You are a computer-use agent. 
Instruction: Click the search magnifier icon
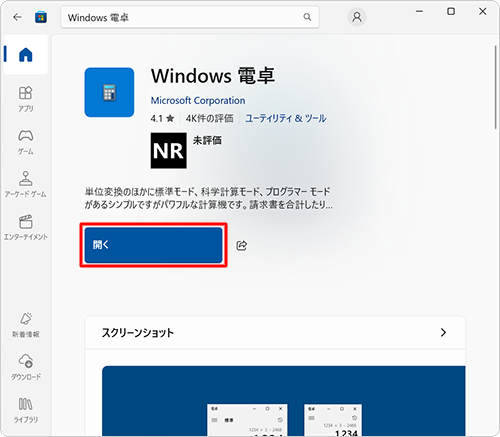click(x=307, y=17)
